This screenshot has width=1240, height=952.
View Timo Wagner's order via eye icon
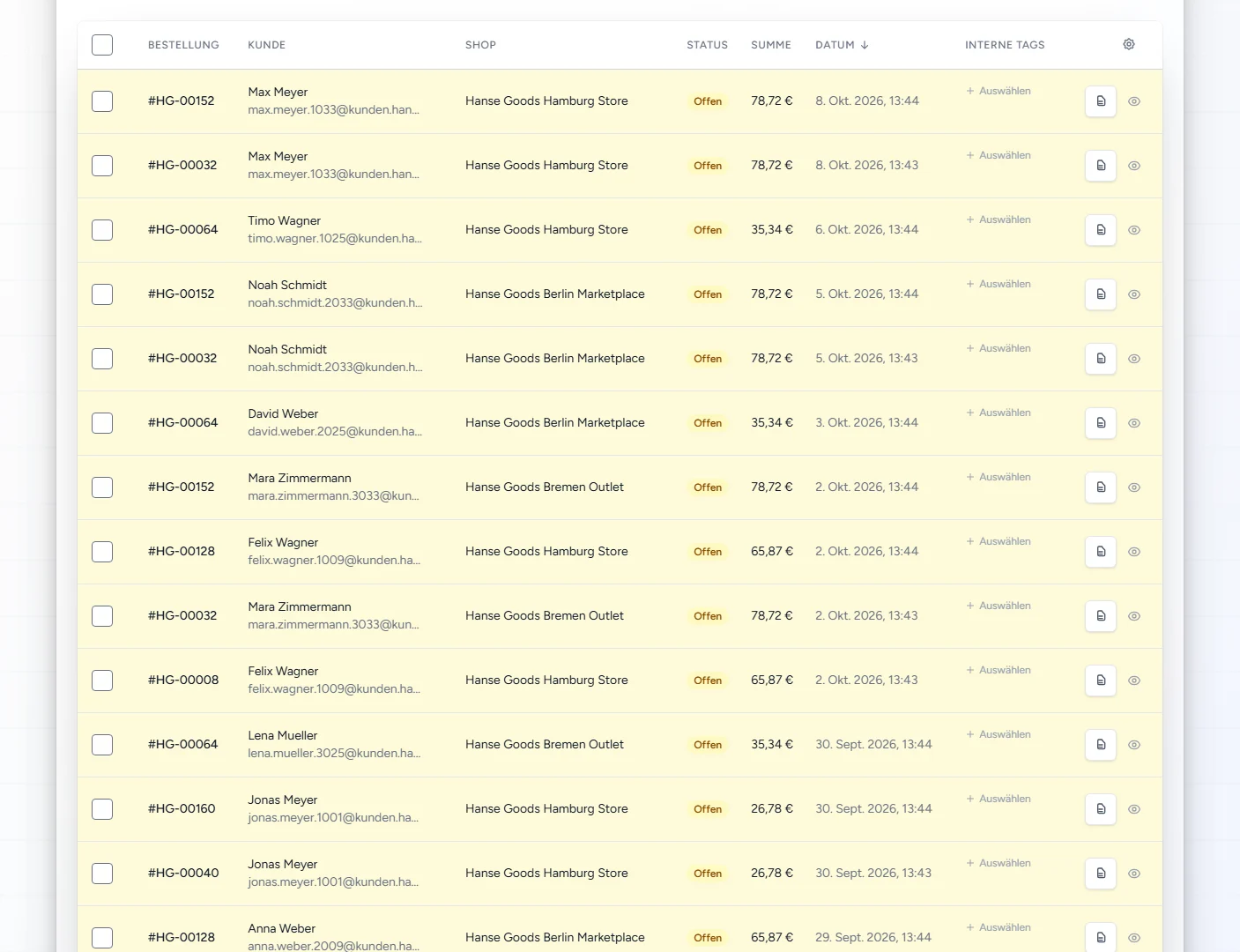pos(1134,230)
